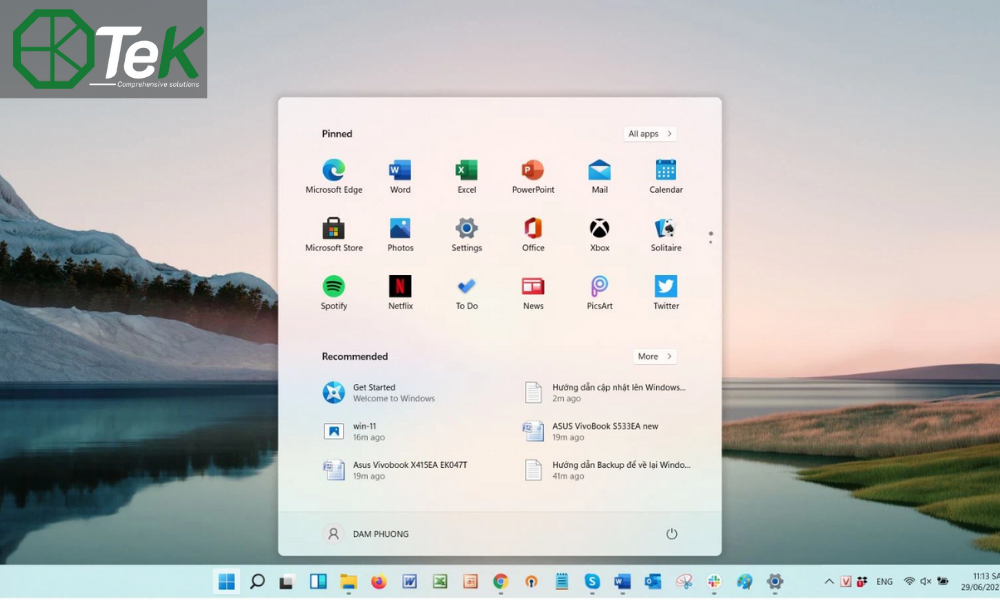
Task: Go to next page of pinned apps
Action: click(x=710, y=242)
